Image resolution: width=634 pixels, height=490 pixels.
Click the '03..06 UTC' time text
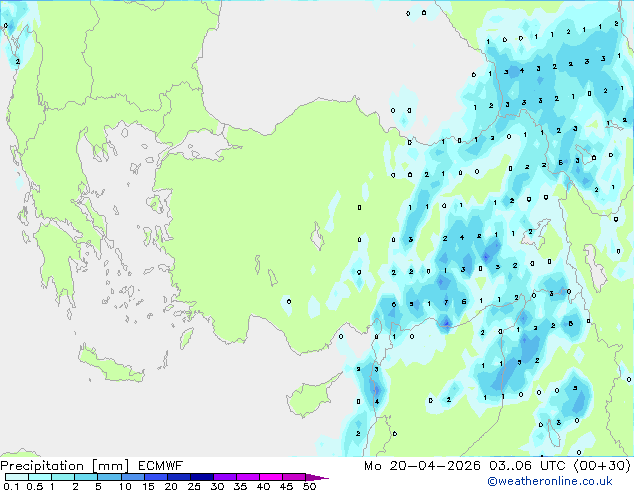tap(530, 466)
